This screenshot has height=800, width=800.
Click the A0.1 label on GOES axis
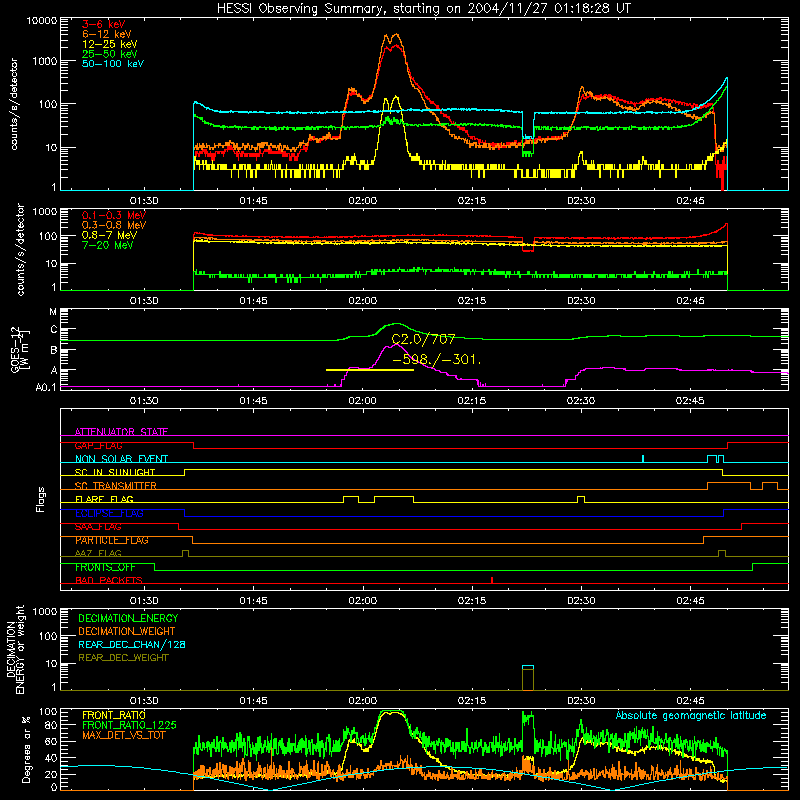(46, 387)
